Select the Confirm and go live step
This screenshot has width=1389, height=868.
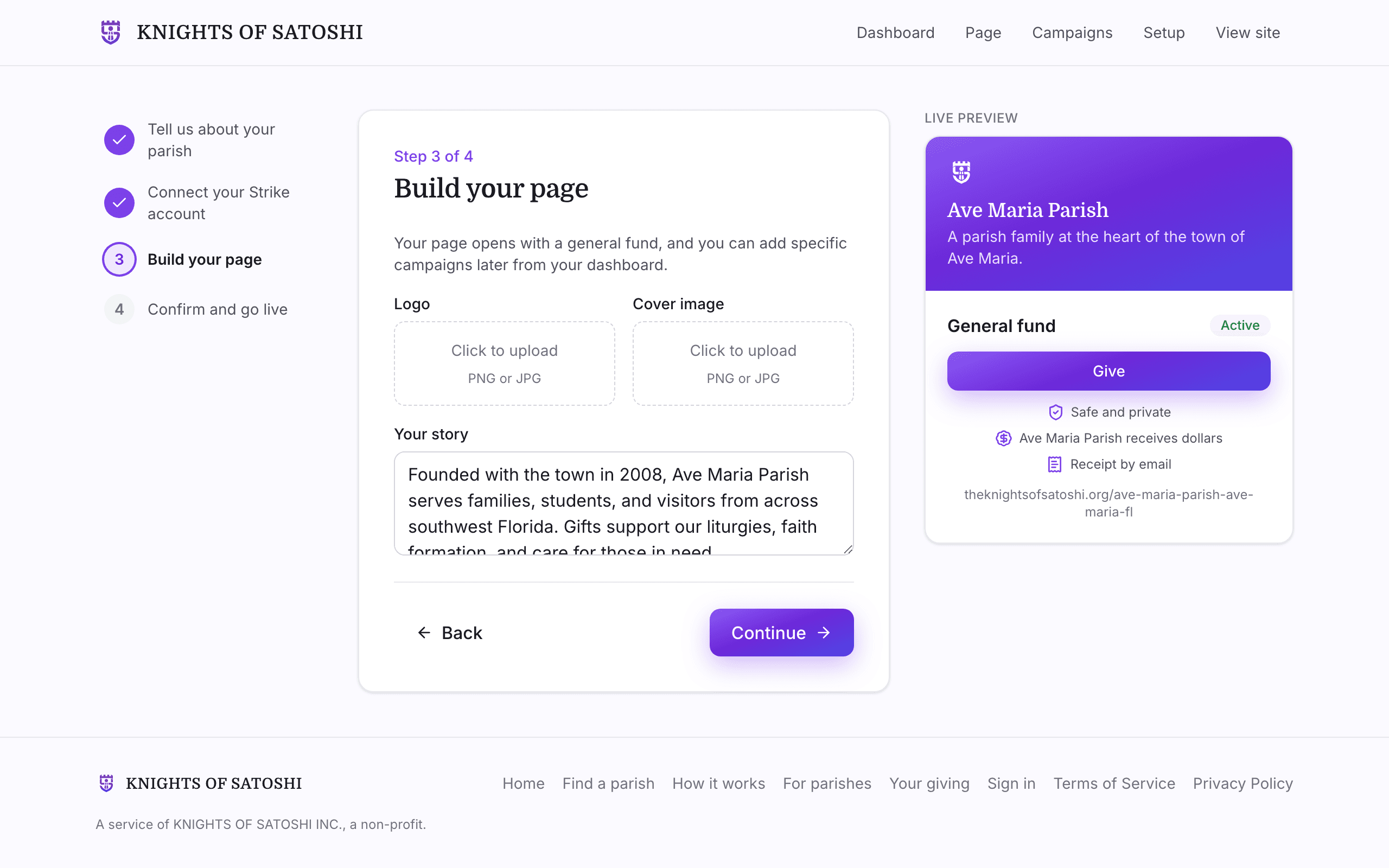218,309
